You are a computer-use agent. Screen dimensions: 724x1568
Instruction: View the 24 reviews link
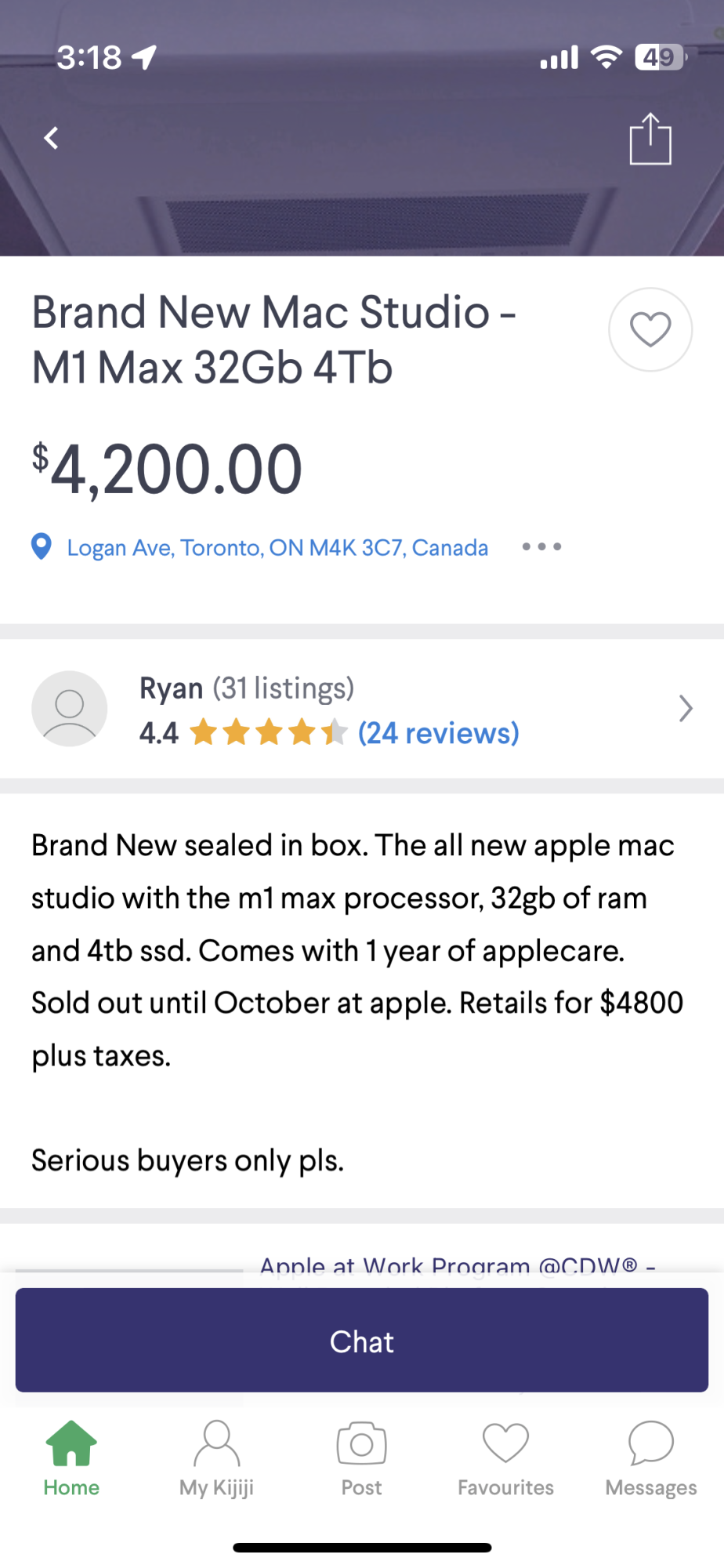tap(438, 733)
